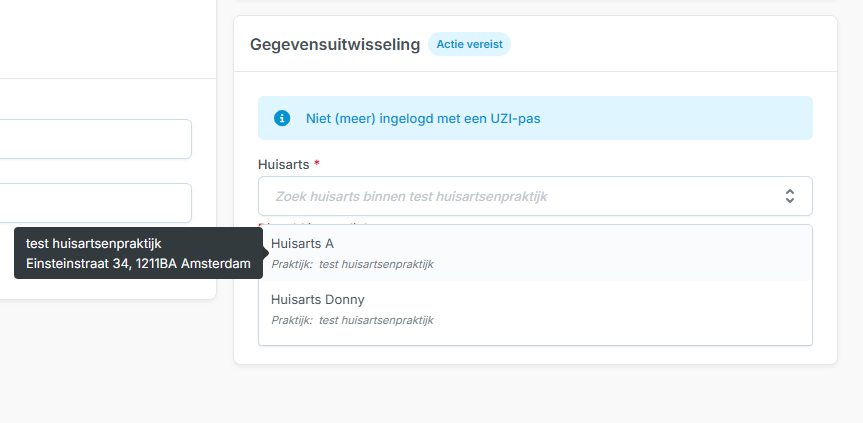Choose 'Huisarts Donny' from the list
The width and height of the screenshot is (863, 423).
[x=317, y=299]
